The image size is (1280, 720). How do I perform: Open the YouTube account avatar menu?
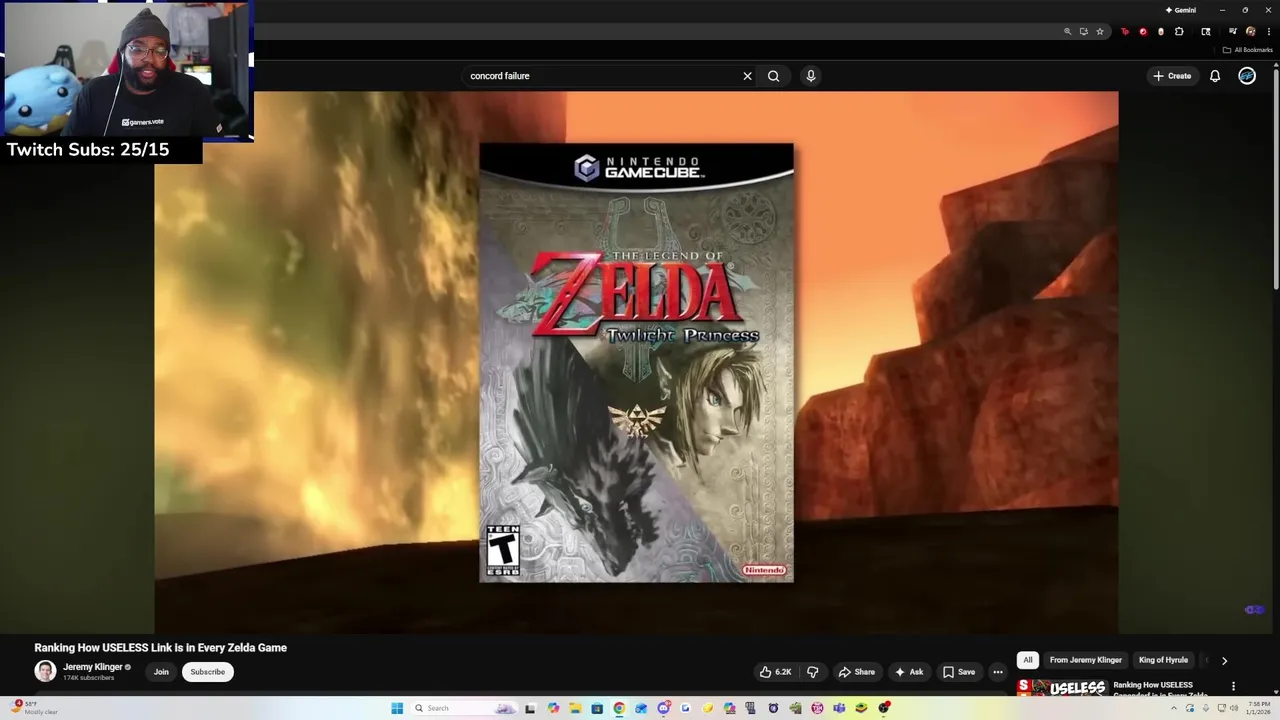[x=1247, y=76]
